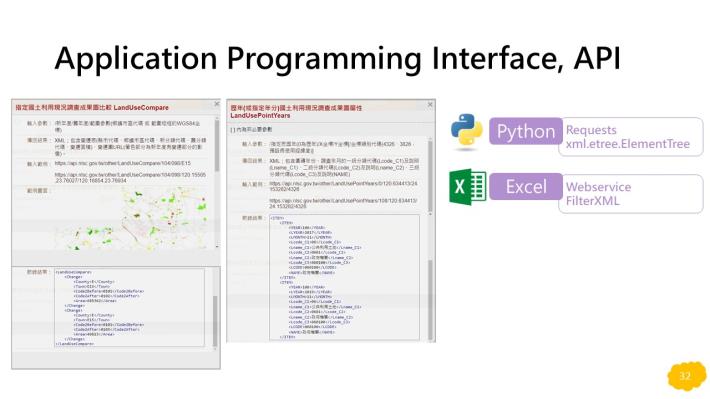Viewport: 710px width, 399px height.
Task: Click the LandUsePointYears XML result box
Action: [344, 277]
